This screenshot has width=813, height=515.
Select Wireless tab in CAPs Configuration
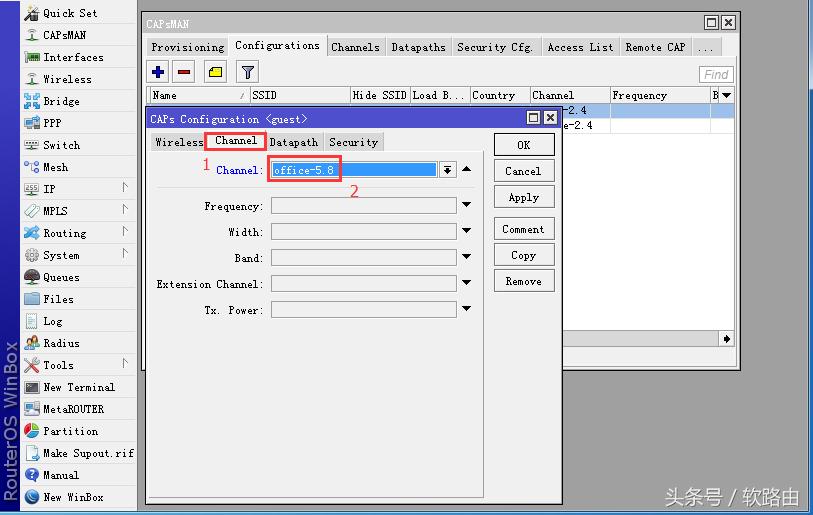click(x=179, y=142)
